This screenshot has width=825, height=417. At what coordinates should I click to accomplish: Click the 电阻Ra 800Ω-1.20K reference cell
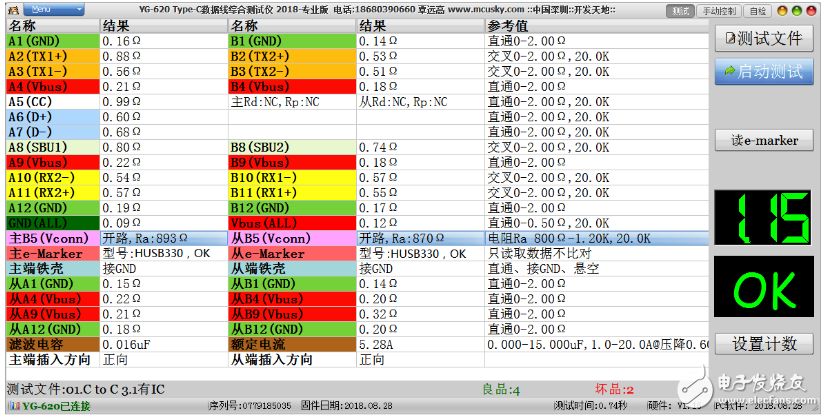pyautogui.click(x=597, y=238)
